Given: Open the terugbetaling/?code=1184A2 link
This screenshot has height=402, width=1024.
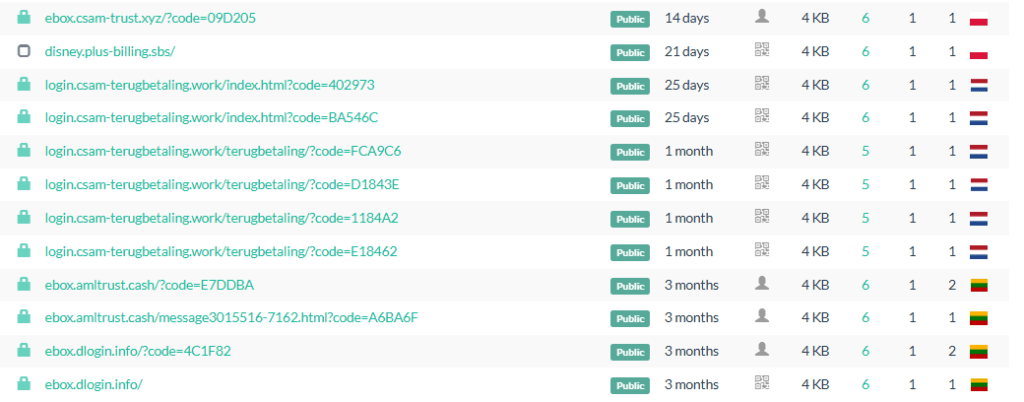Looking at the screenshot, I should point(222,218).
